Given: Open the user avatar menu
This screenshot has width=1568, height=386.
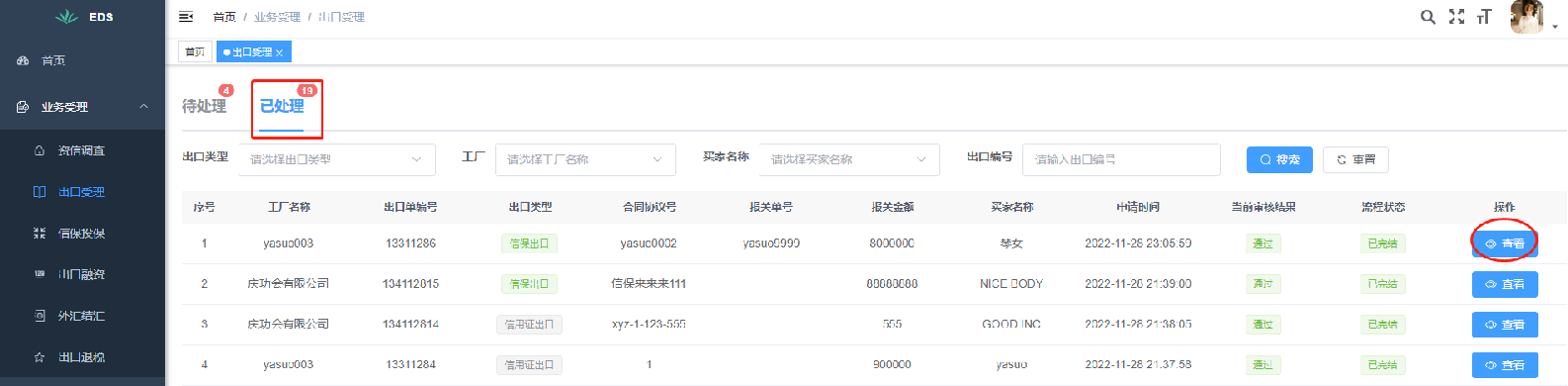Looking at the screenshot, I should [x=1526, y=17].
